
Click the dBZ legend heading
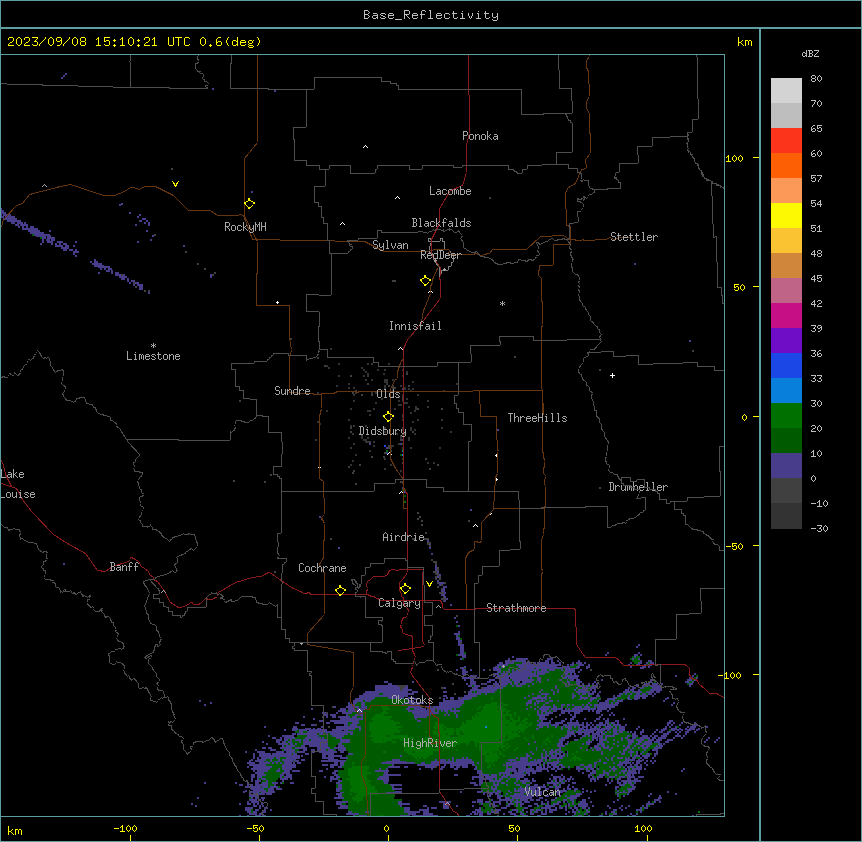810,53
